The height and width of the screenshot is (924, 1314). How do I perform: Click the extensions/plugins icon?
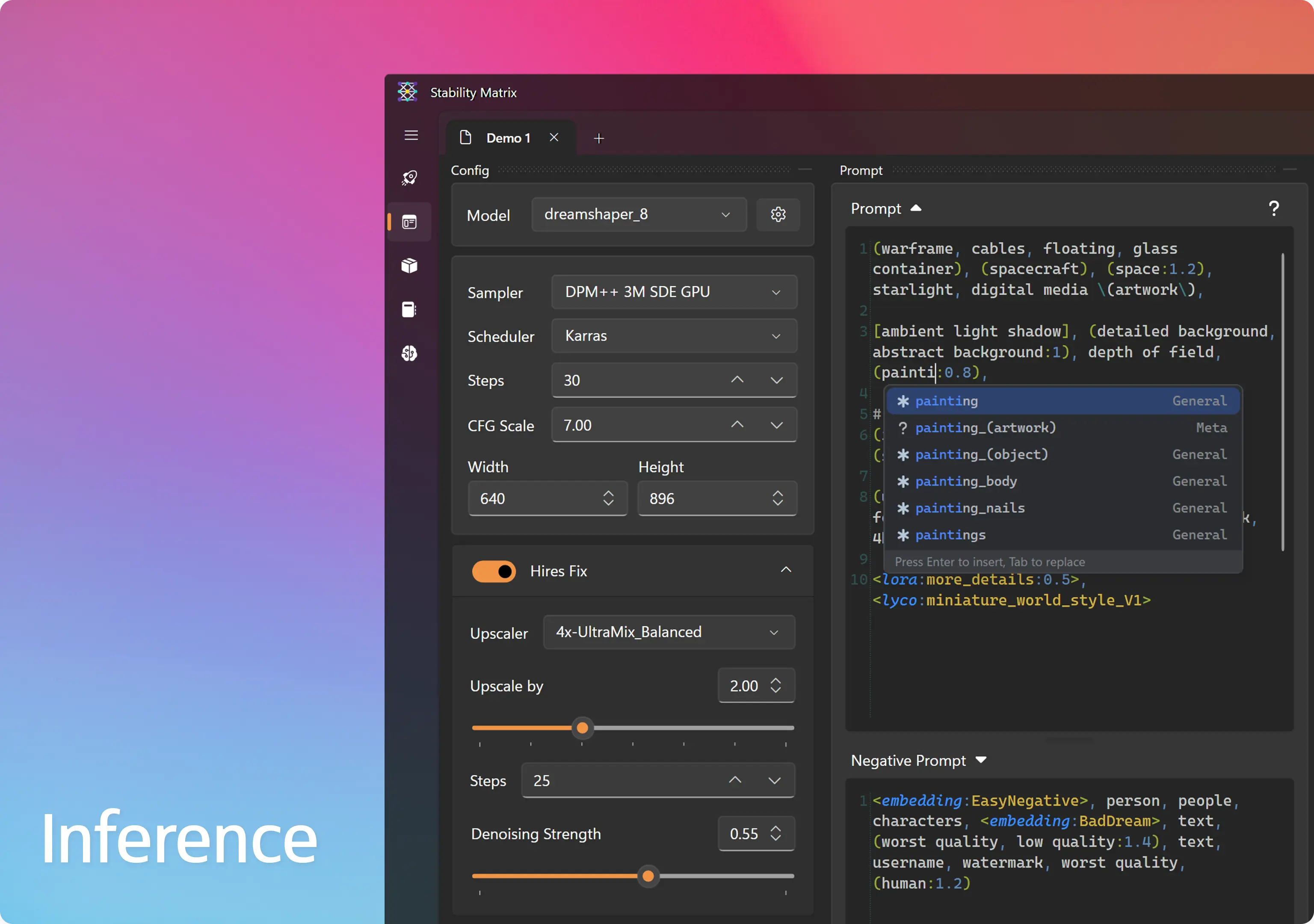[411, 265]
